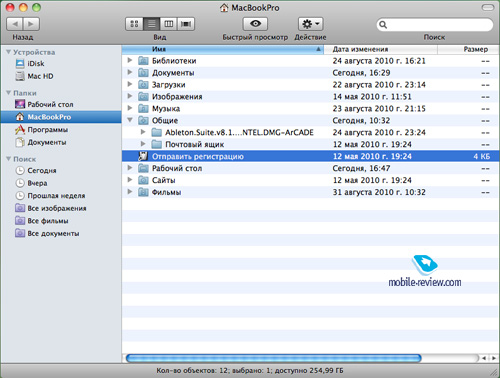Expand the Почтовый ящик folder
The height and width of the screenshot is (378, 500).
coord(143,144)
